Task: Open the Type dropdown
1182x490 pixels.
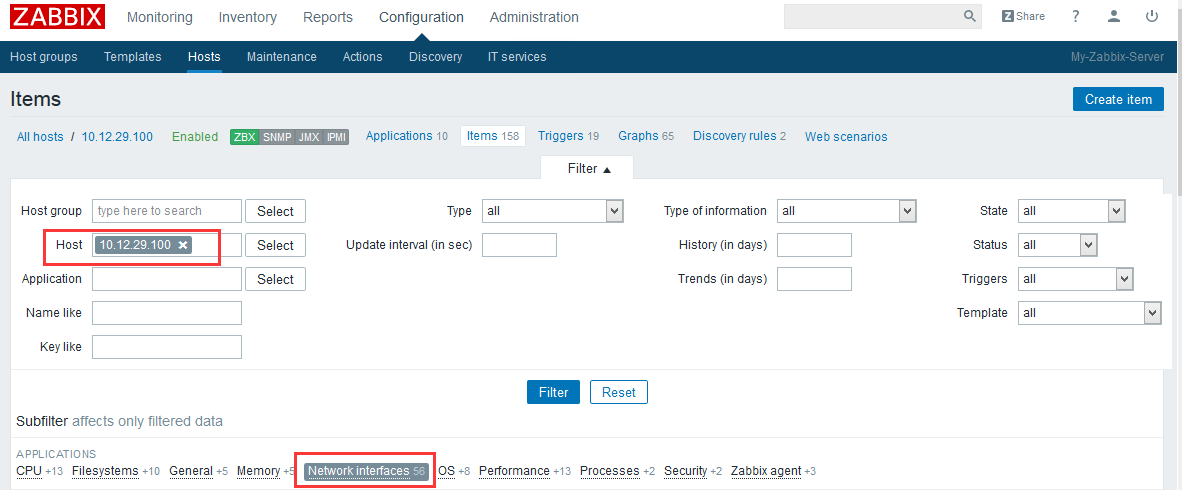Action: (553, 211)
